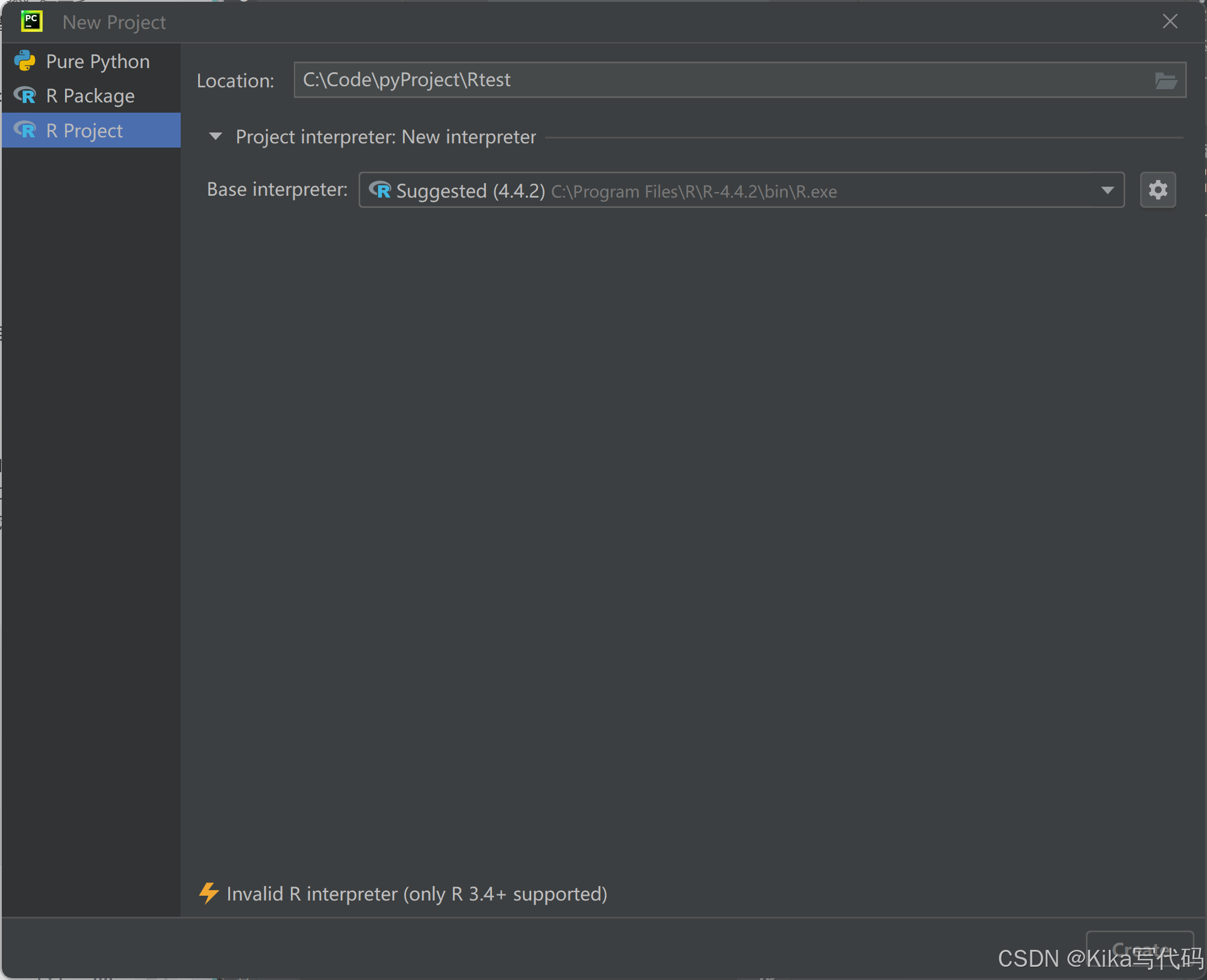The height and width of the screenshot is (980, 1207).
Task: Click the Base interpreter label
Action: [277, 190]
